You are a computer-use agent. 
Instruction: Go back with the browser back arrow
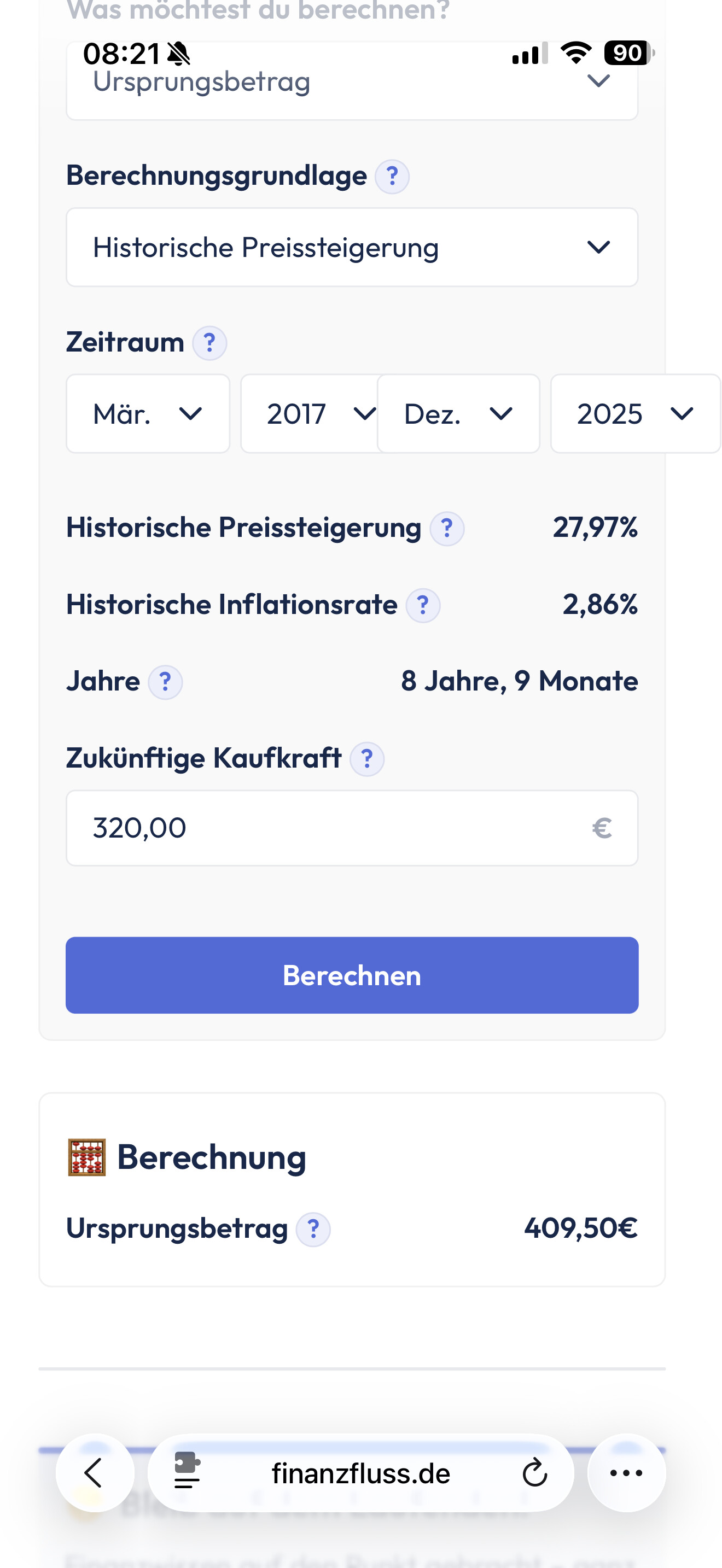point(95,1473)
